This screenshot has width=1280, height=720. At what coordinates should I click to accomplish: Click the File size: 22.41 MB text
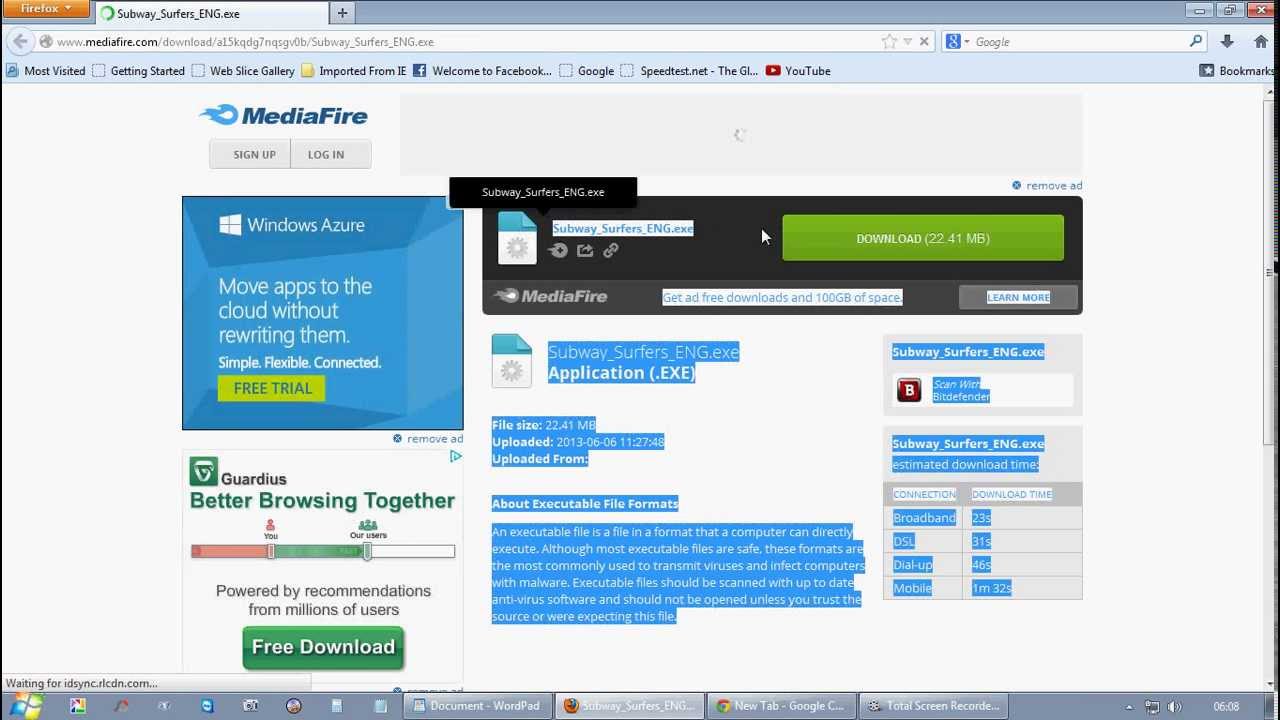tap(544, 425)
